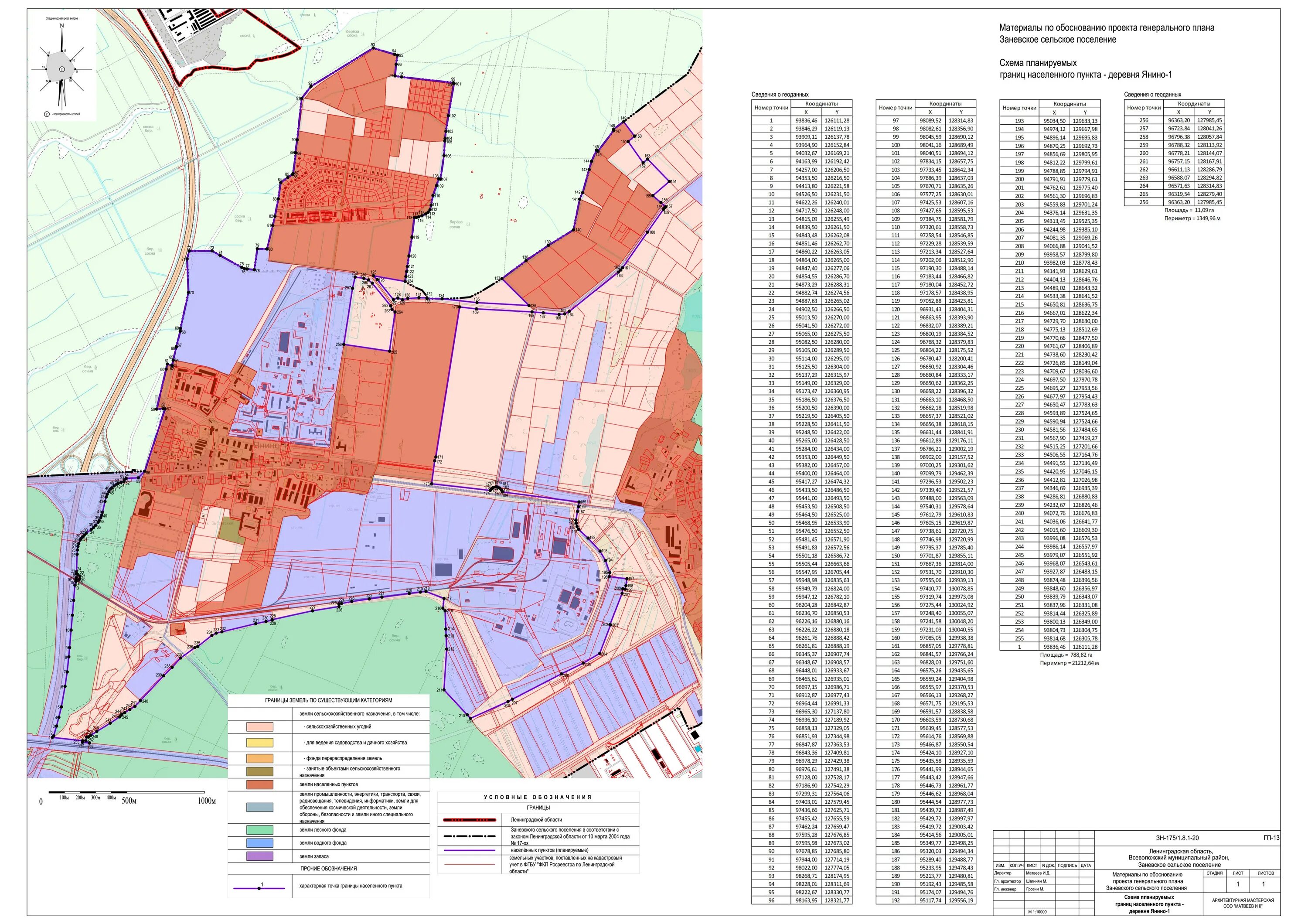Click the ПРОЧИЕ ОБОЗНАЧЕНИЯ legend heading
This screenshot has width=1308, height=924.
tap(329, 869)
